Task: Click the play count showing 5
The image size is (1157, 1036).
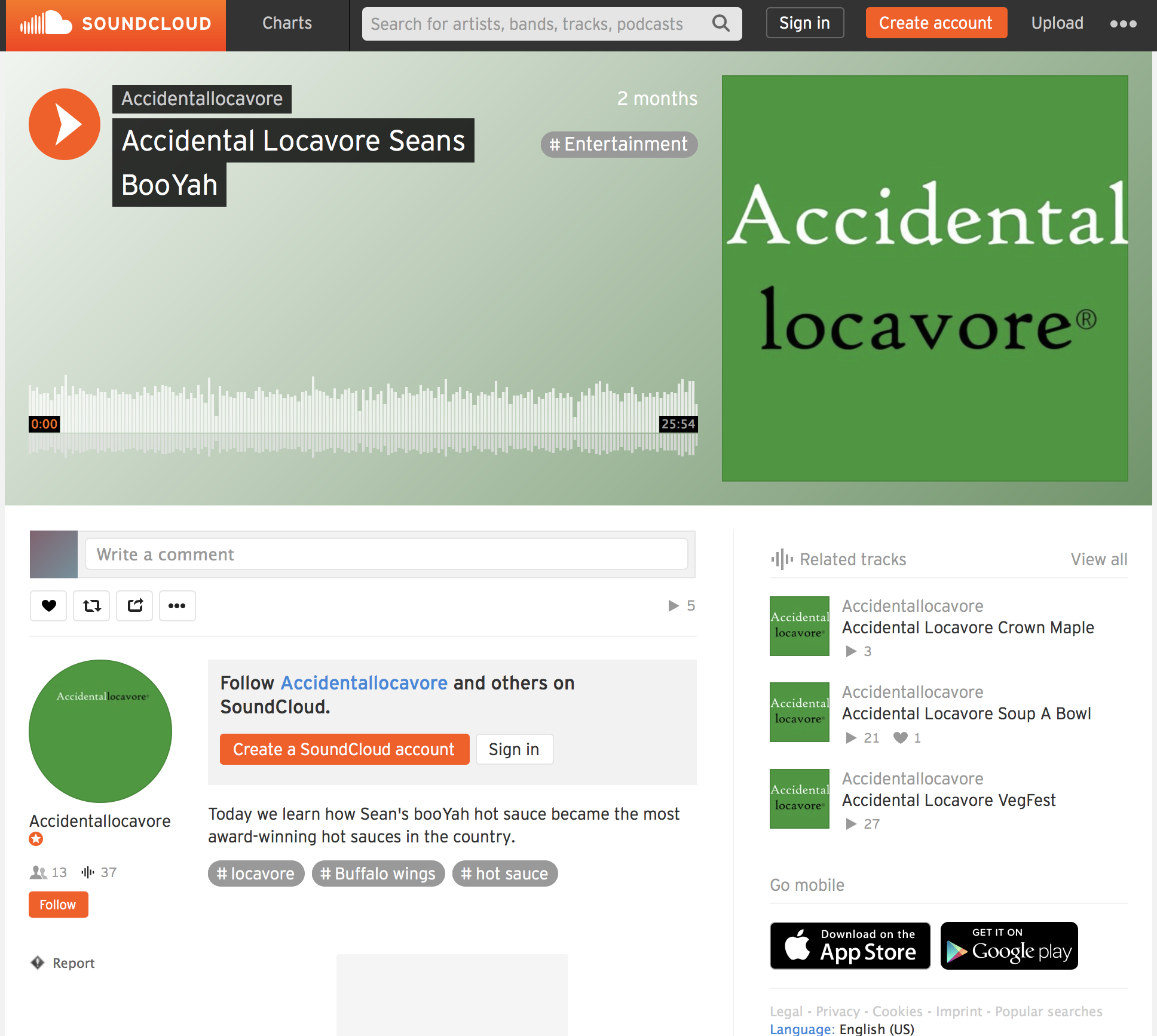Action: [x=682, y=606]
